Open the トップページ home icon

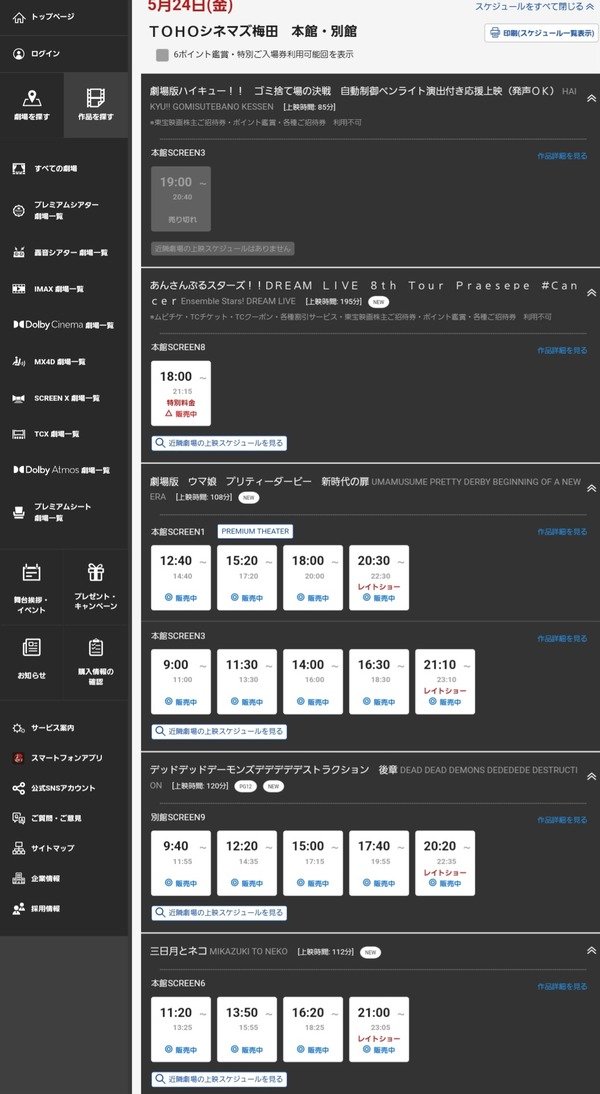point(19,17)
